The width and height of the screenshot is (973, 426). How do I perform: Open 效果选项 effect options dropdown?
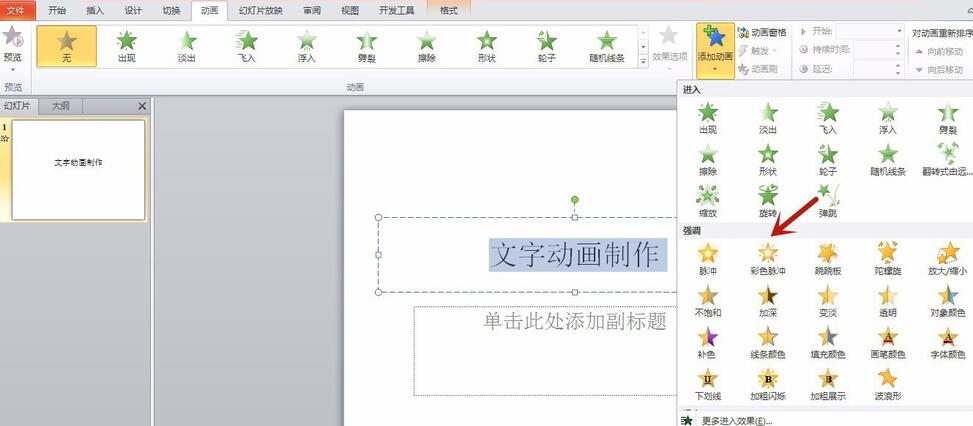coord(670,48)
